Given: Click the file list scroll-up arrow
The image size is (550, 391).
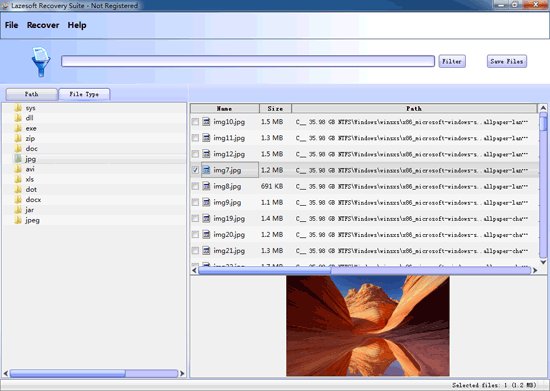Looking at the screenshot, I should coord(543,108).
